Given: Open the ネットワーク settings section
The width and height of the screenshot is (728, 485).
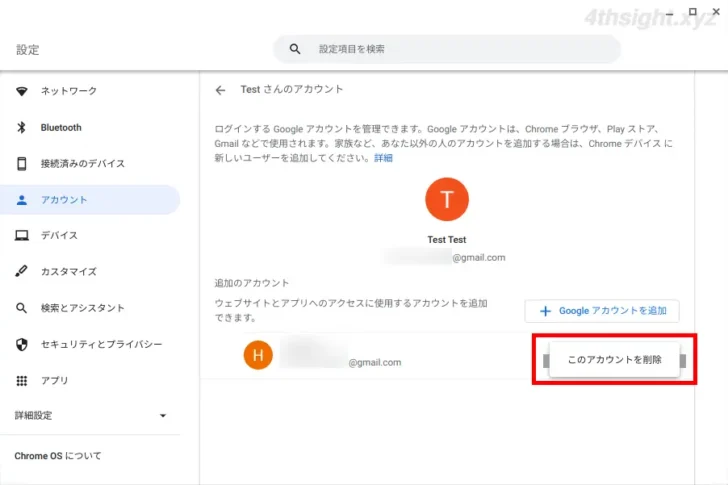Looking at the screenshot, I should 69,91.
